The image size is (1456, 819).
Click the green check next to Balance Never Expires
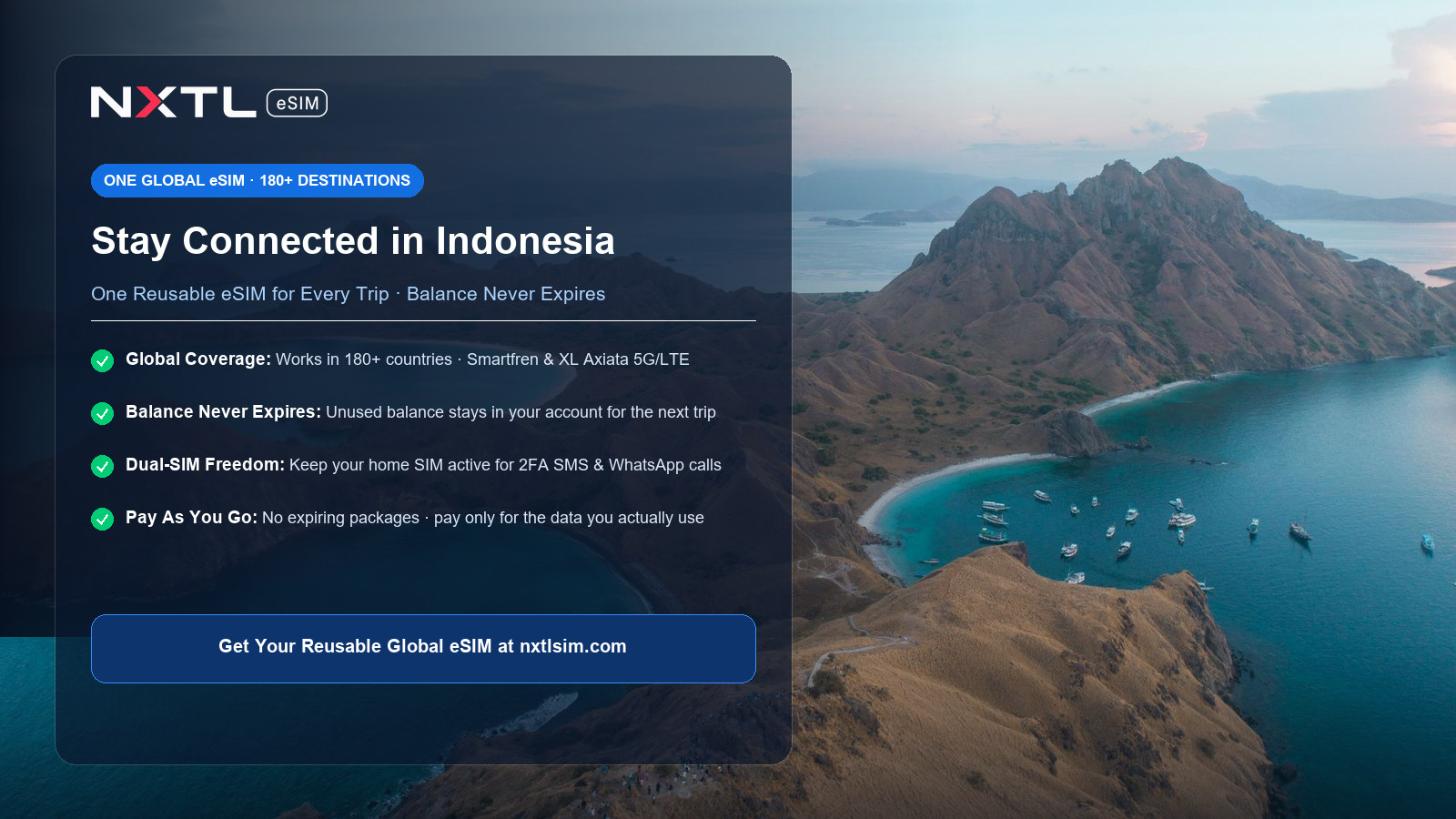tap(102, 413)
